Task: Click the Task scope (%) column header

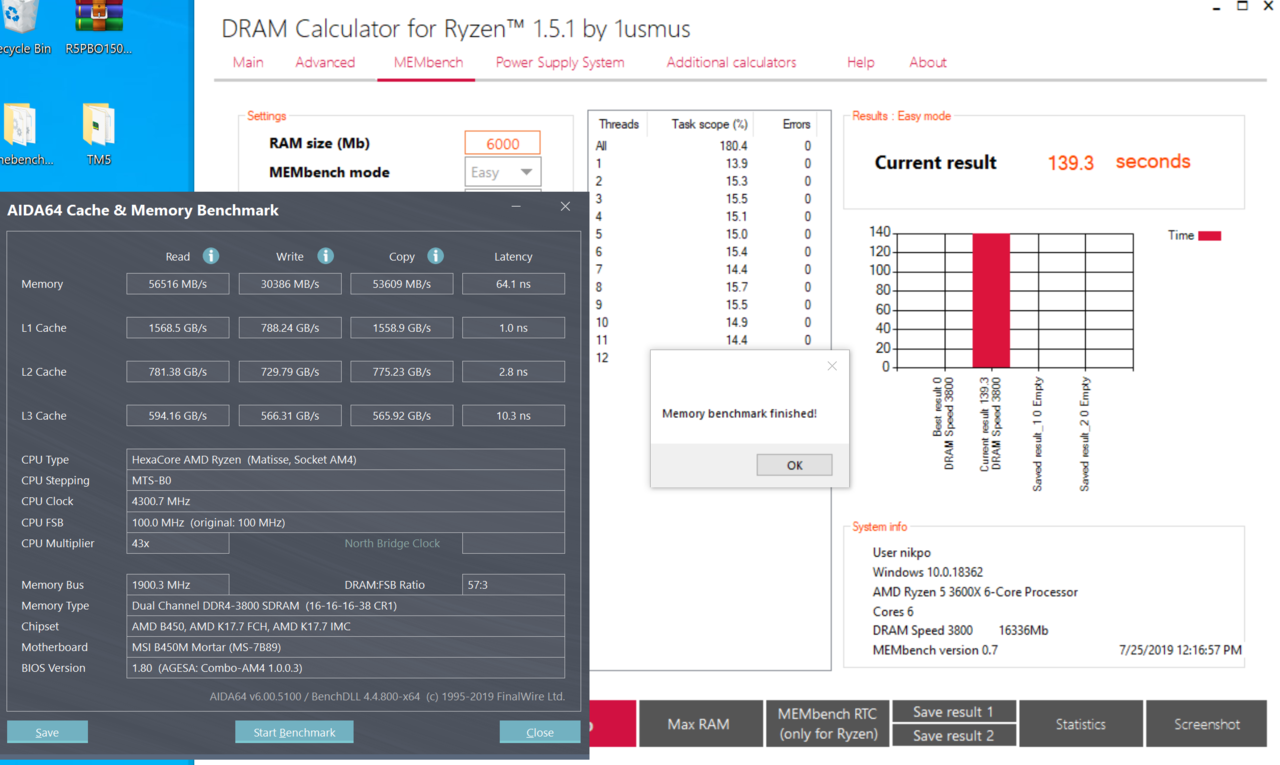Action: coord(709,124)
